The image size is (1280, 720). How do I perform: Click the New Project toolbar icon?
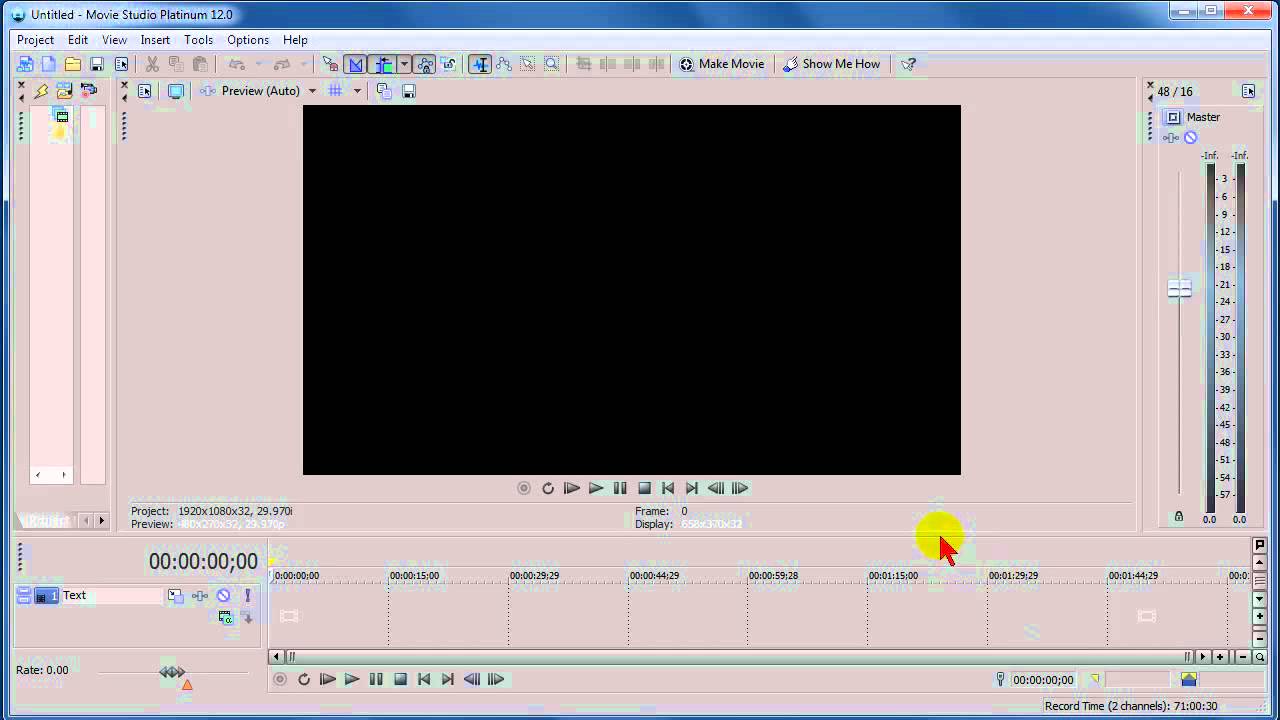tap(48, 64)
